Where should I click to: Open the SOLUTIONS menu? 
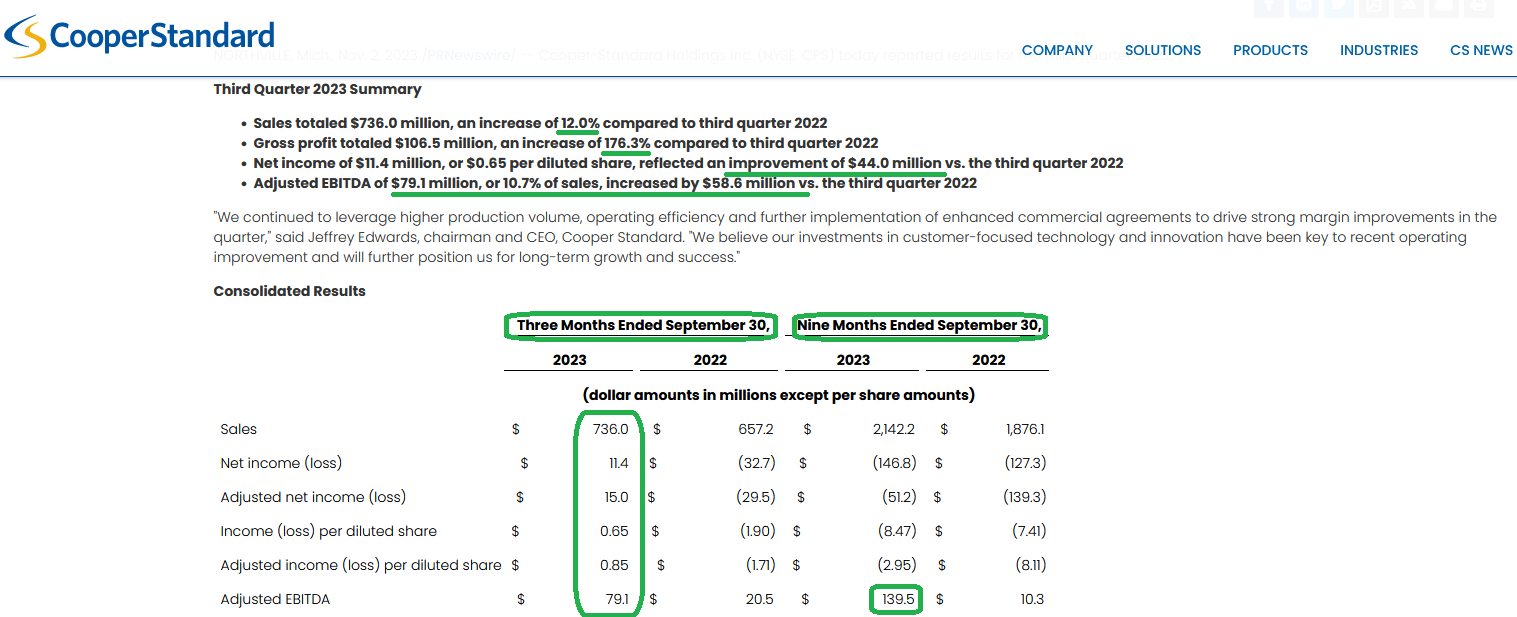click(x=1163, y=50)
